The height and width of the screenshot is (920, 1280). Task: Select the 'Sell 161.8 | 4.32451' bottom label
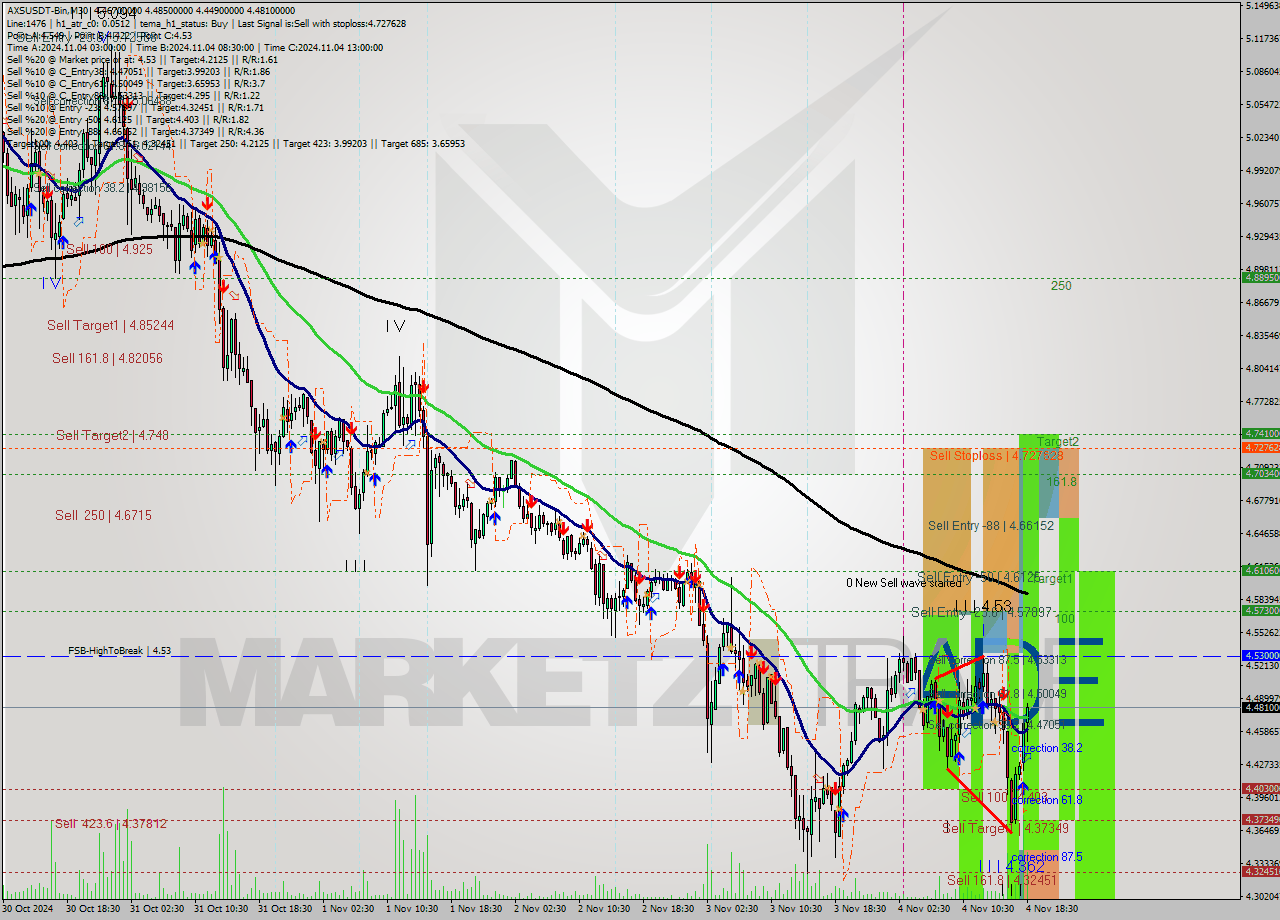(x=1002, y=880)
